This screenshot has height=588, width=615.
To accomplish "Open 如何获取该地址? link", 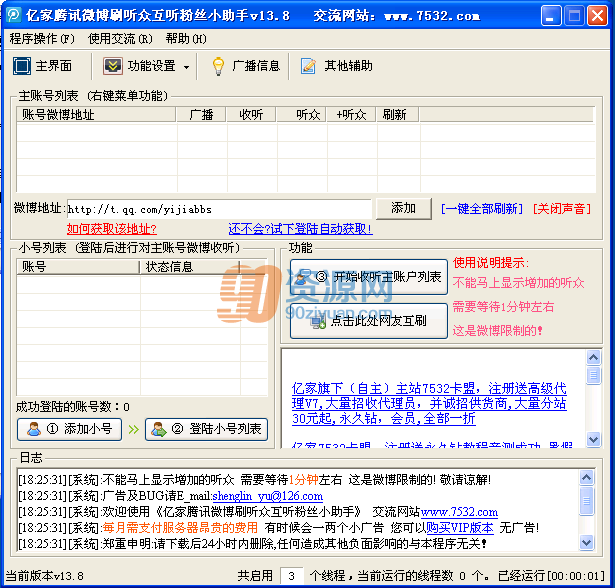I will (x=112, y=228).
